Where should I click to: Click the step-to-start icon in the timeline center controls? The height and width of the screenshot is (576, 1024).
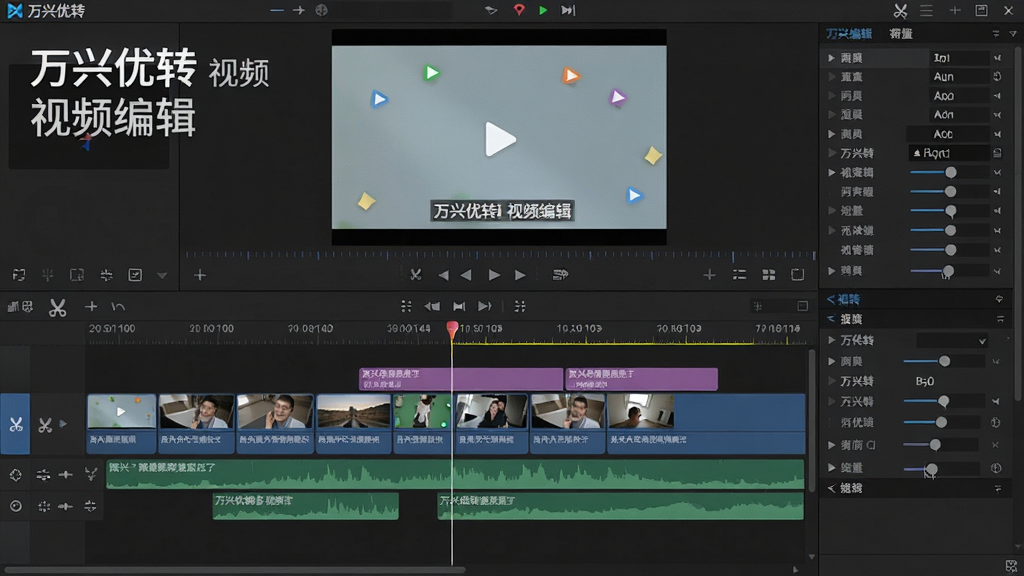(459, 306)
